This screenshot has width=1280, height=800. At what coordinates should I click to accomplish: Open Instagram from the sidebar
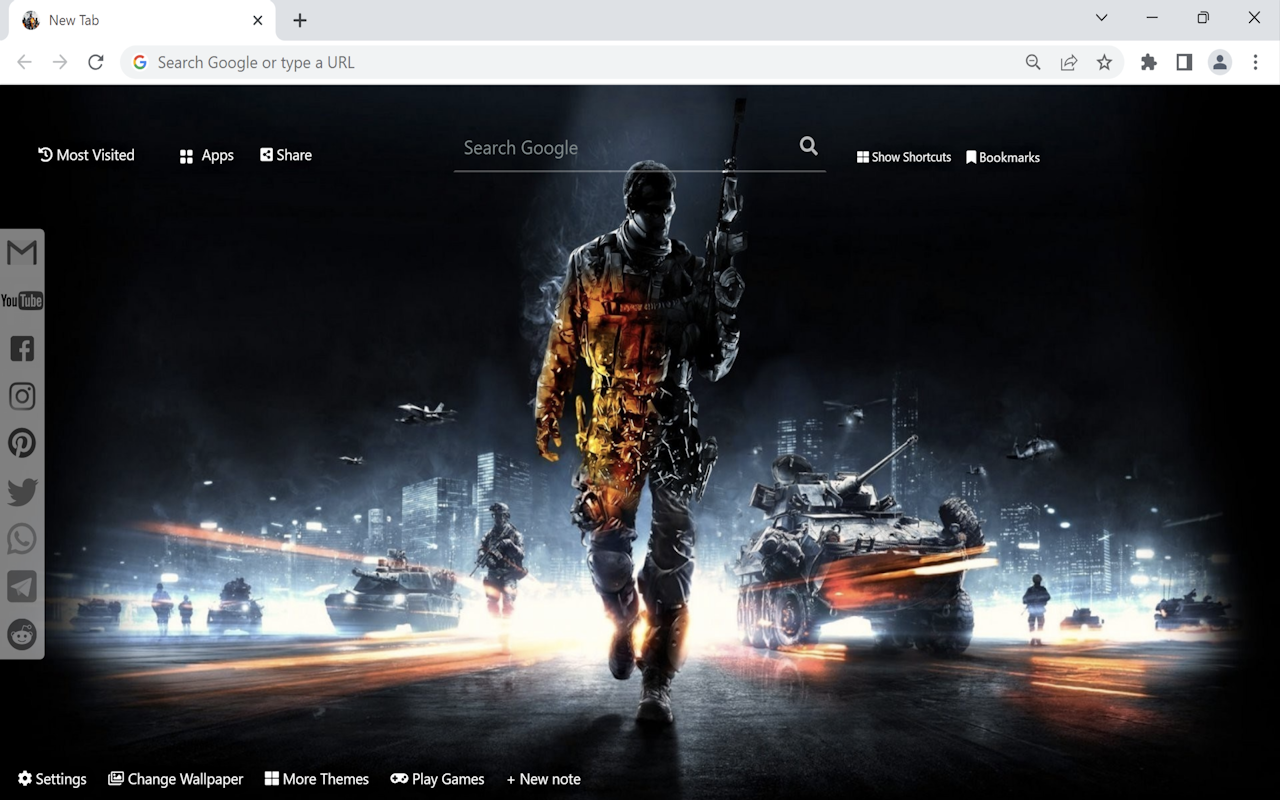pyautogui.click(x=22, y=396)
